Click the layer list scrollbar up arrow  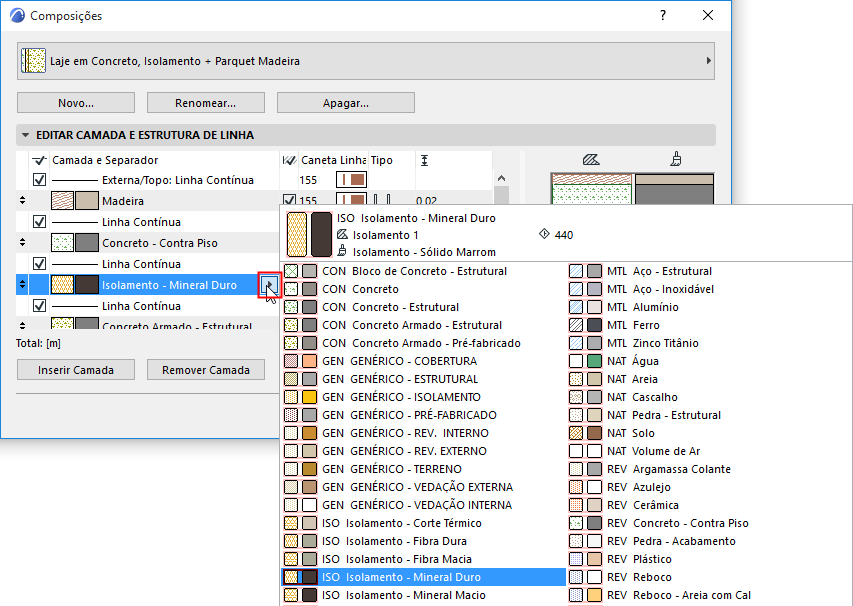[502, 178]
